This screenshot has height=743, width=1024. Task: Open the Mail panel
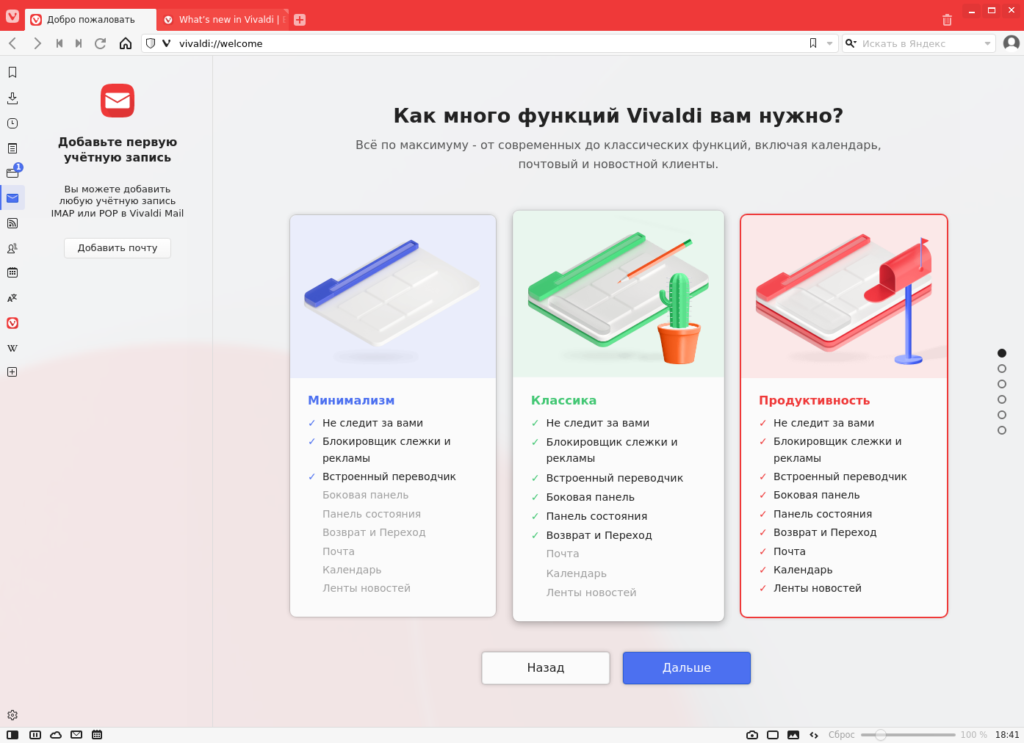pyautogui.click(x=12, y=198)
